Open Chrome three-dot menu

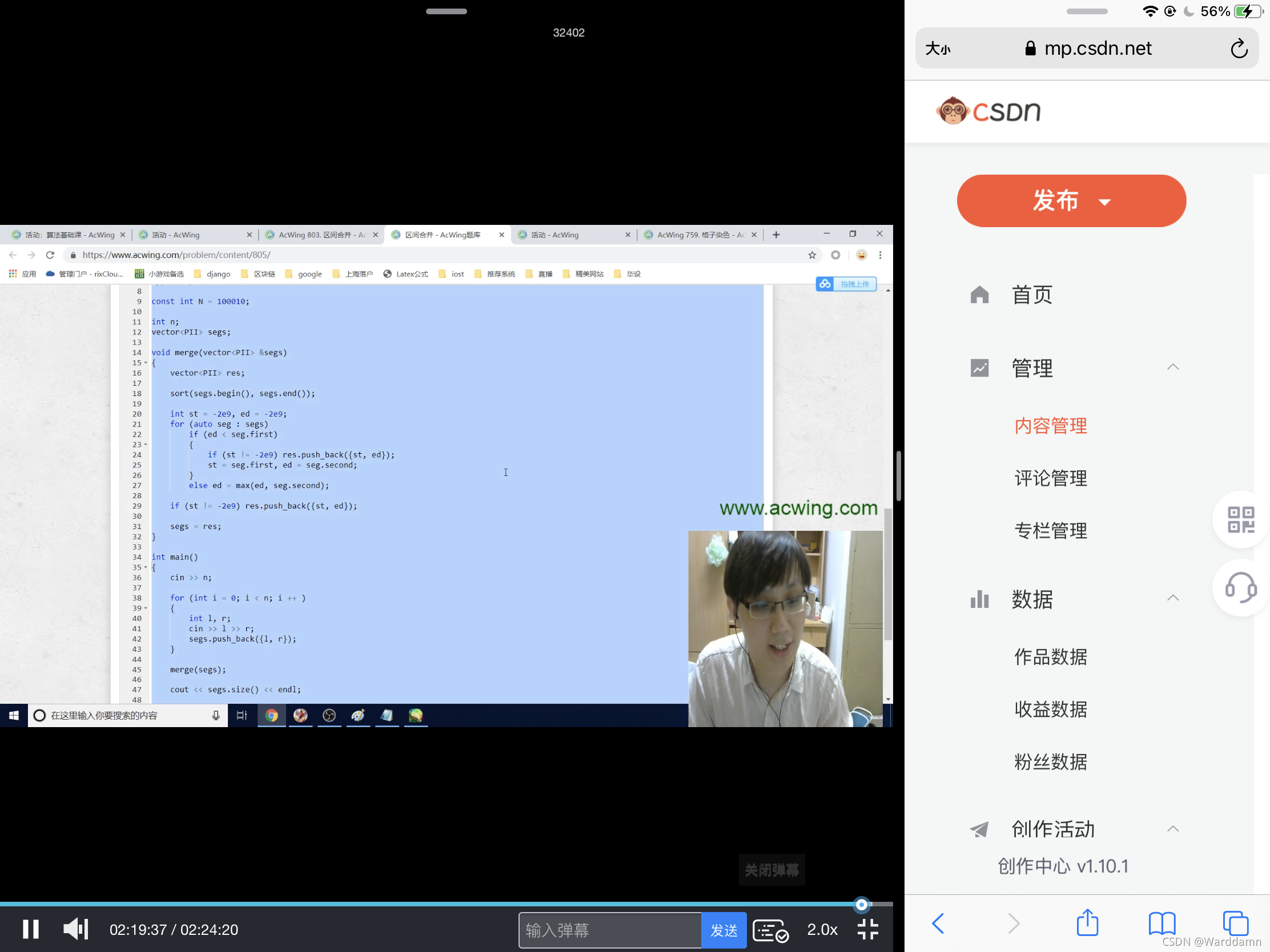click(x=879, y=255)
